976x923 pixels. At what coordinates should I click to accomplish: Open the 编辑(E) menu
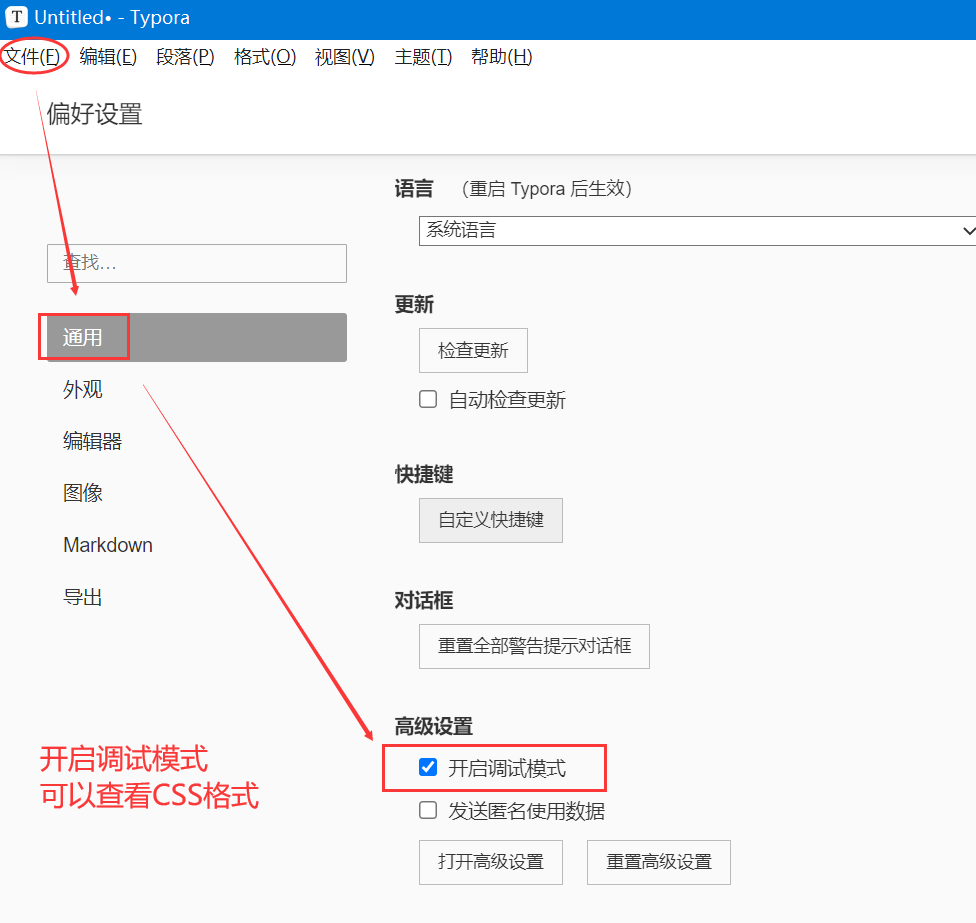point(108,57)
